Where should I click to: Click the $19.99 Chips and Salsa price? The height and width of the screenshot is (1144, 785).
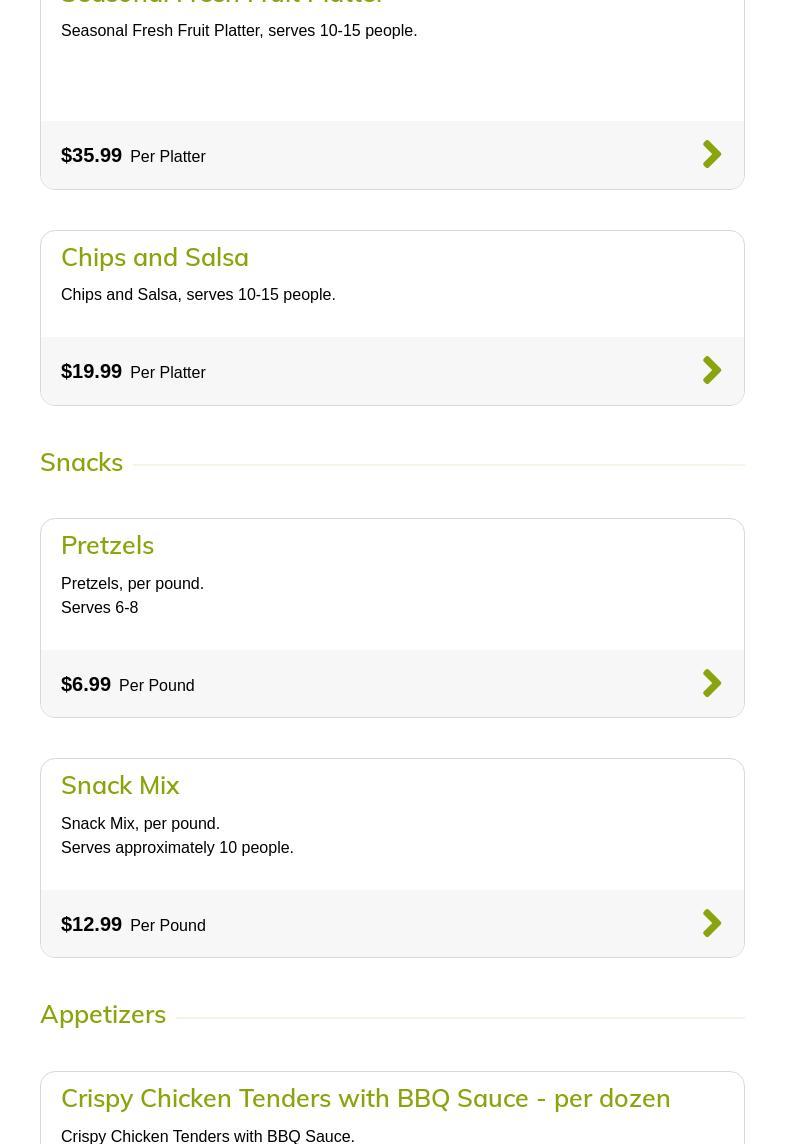[x=91, y=371]
